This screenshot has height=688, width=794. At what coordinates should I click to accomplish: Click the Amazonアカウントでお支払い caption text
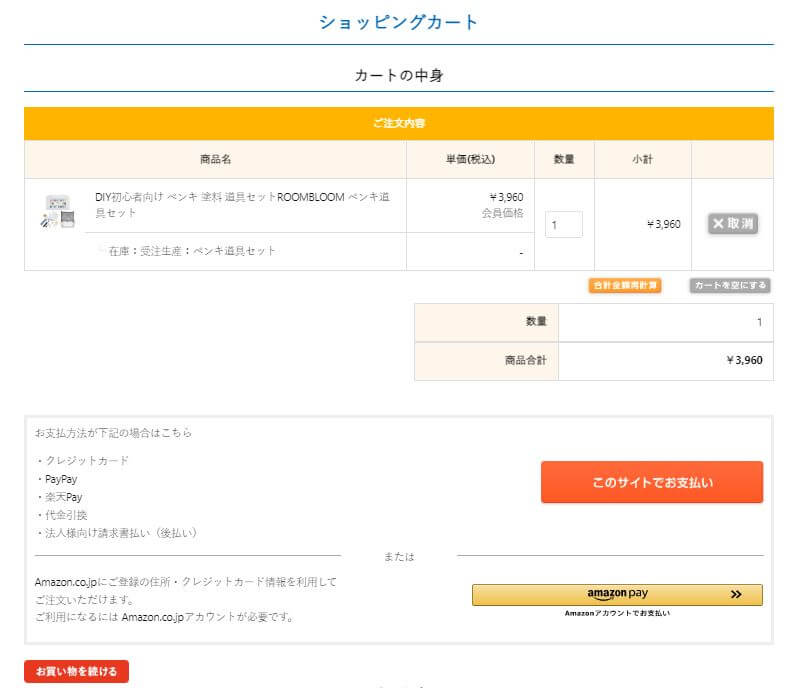pyautogui.click(x=617, y=613)
